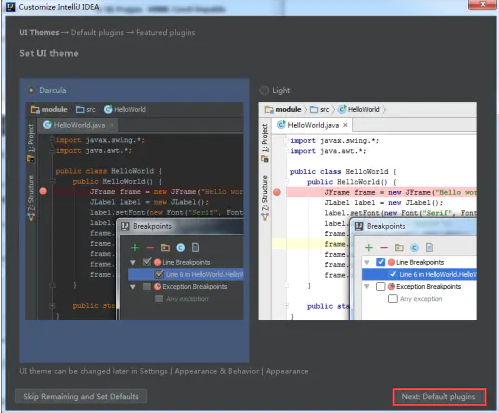This screenshot has width=499, height=413.
Task: Click HelloWorld.java tab in Light preview
Action: [312, 125]
